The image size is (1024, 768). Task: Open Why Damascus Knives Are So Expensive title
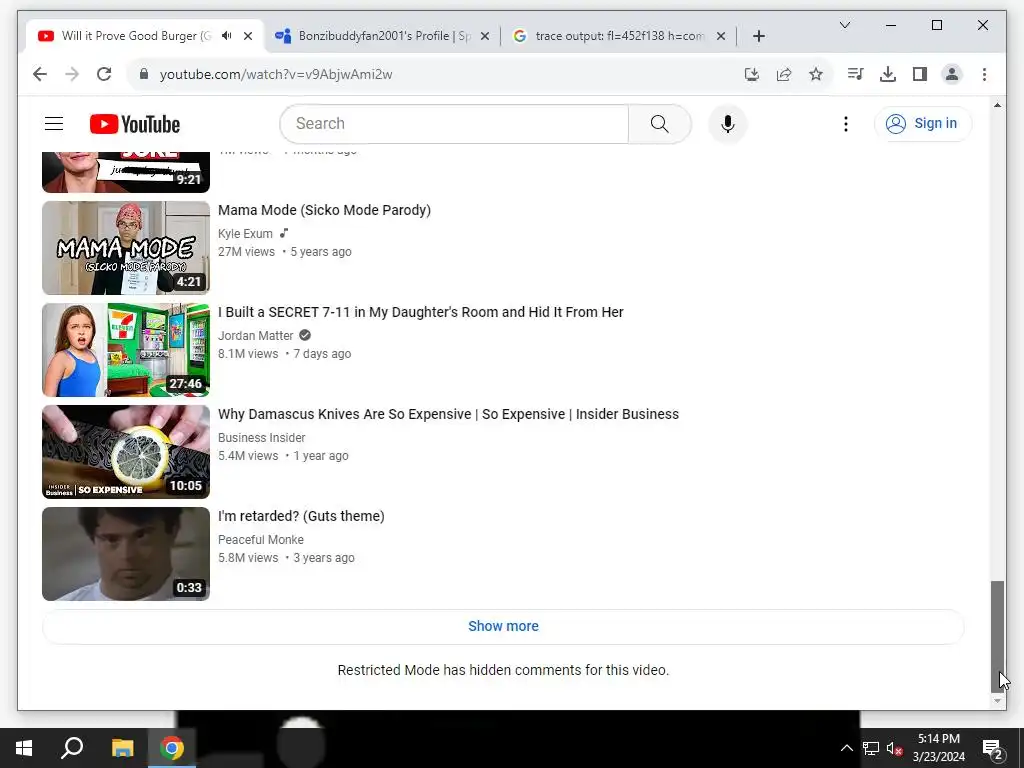[x=449, y=414]
